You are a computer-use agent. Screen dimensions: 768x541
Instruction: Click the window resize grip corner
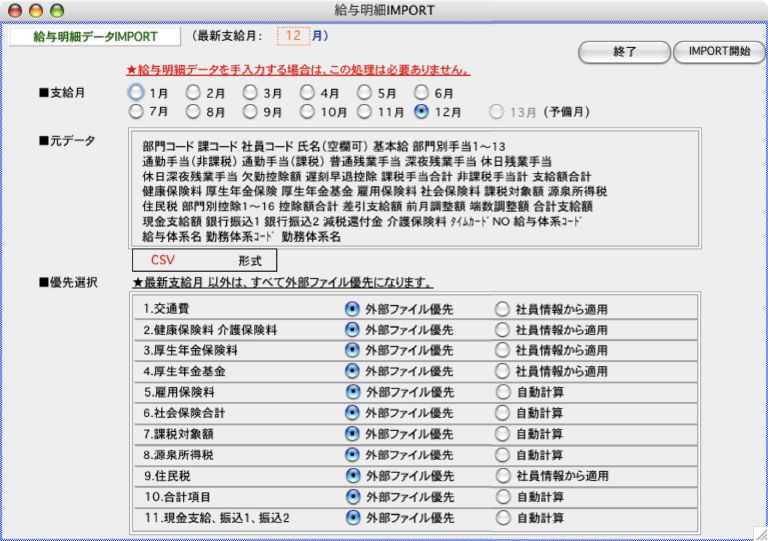pos(759,533)
